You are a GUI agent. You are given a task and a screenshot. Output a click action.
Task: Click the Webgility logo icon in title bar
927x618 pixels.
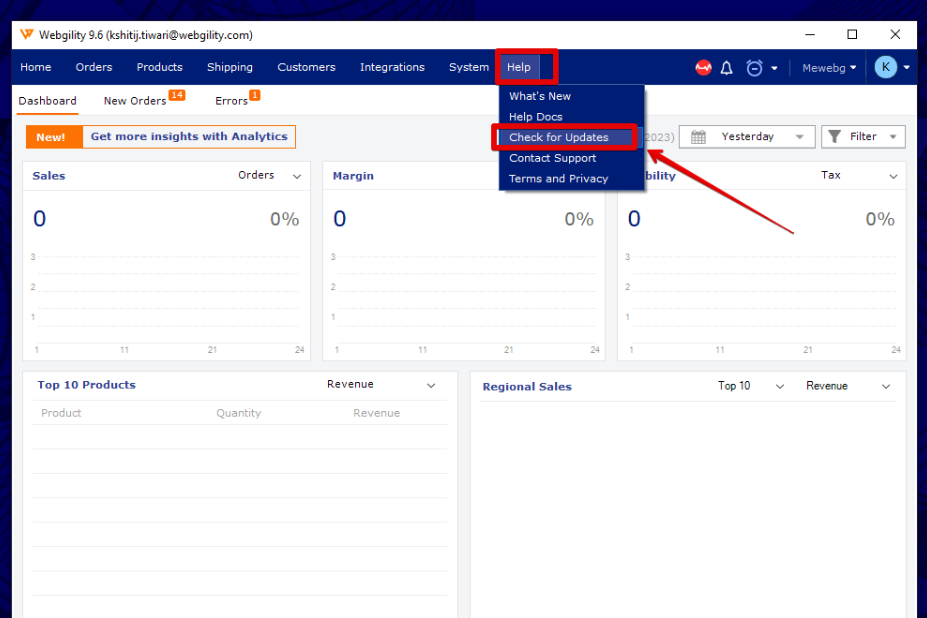point(27,34)
